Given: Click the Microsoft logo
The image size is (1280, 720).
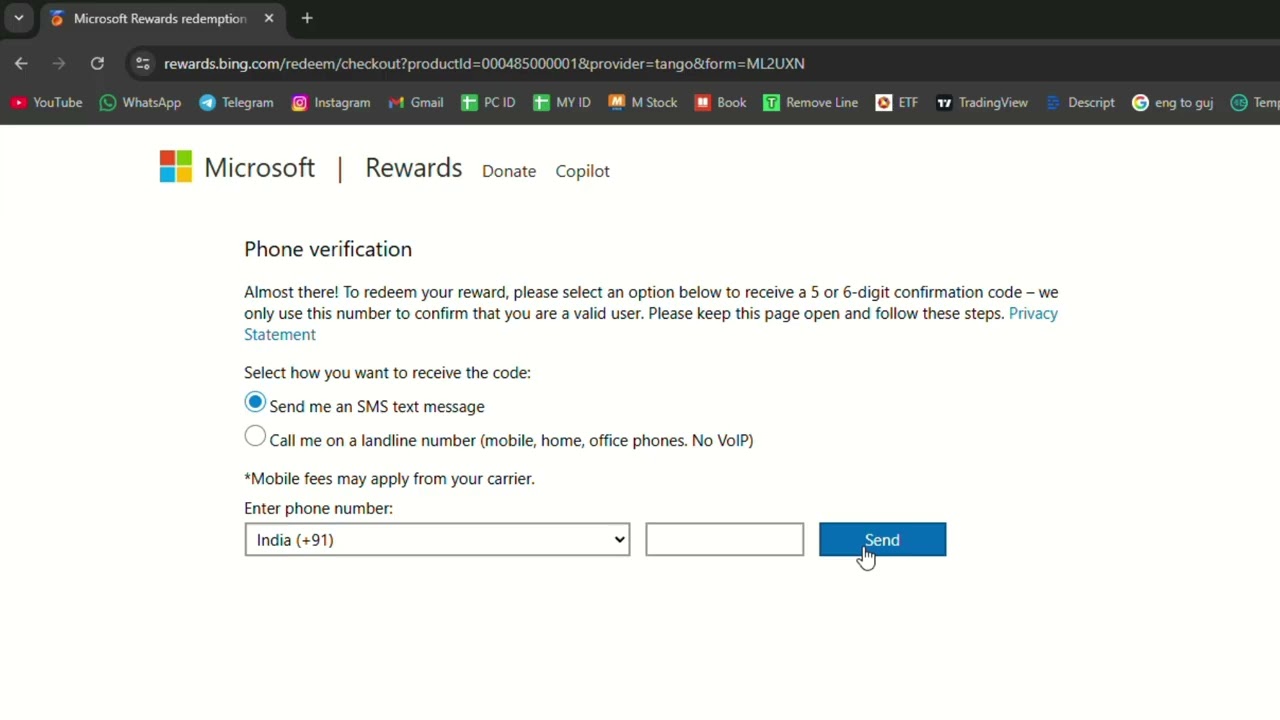Looking at the screenshot, I should coord(237,167).
